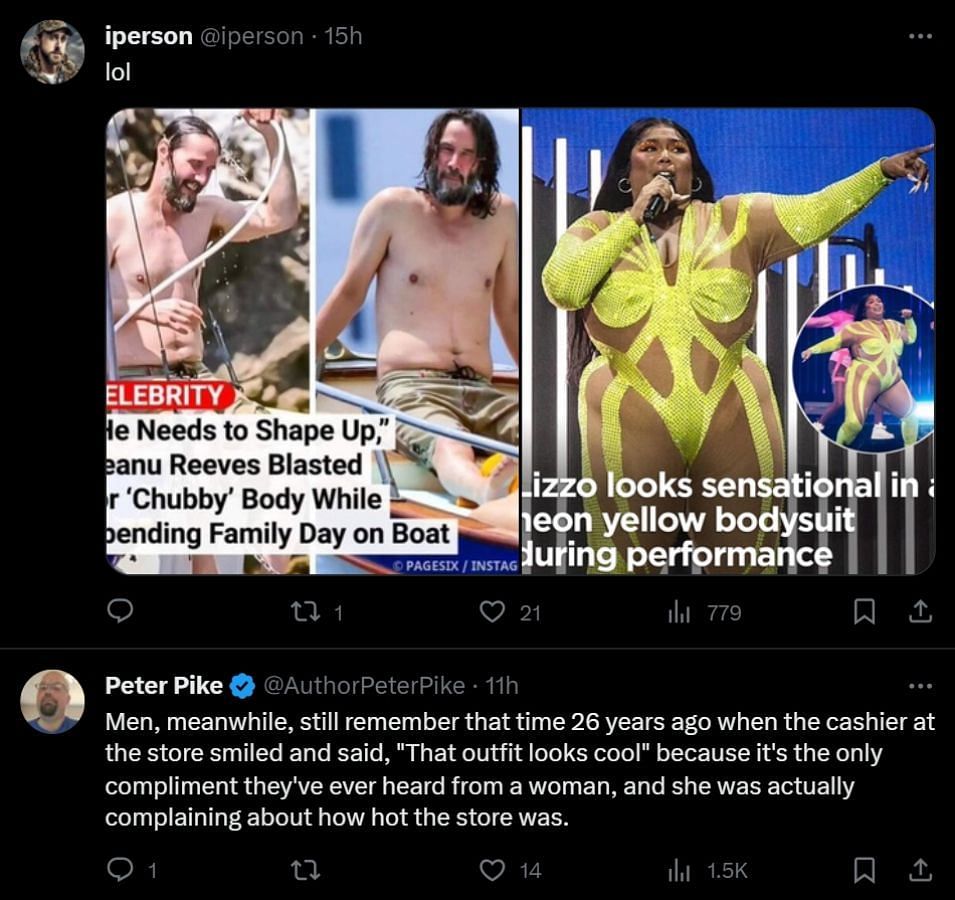The height and width of the screenshot is (900, 955).
Task: Open more options on iperson's tweet
Action: [920, 37]
